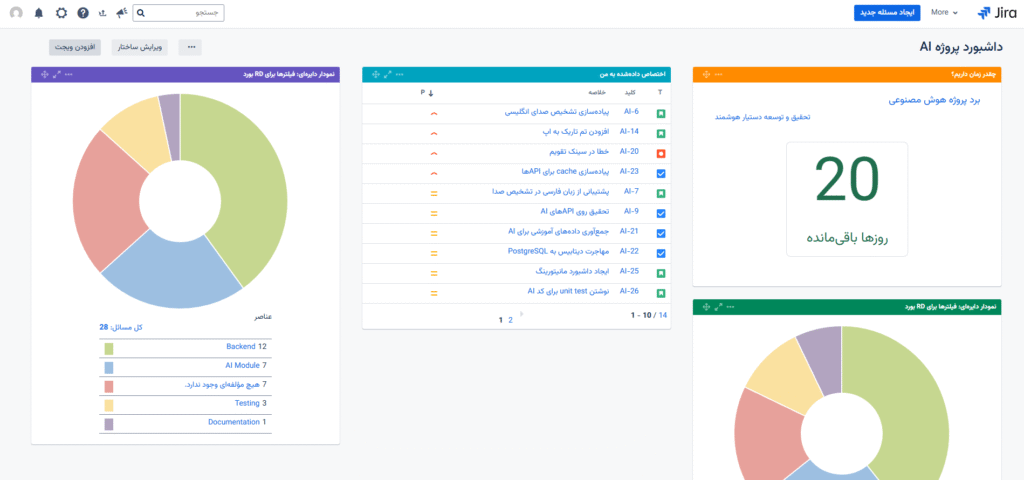
Task: Open the feedback megaphone icon
Action: (x=121, y=12)
